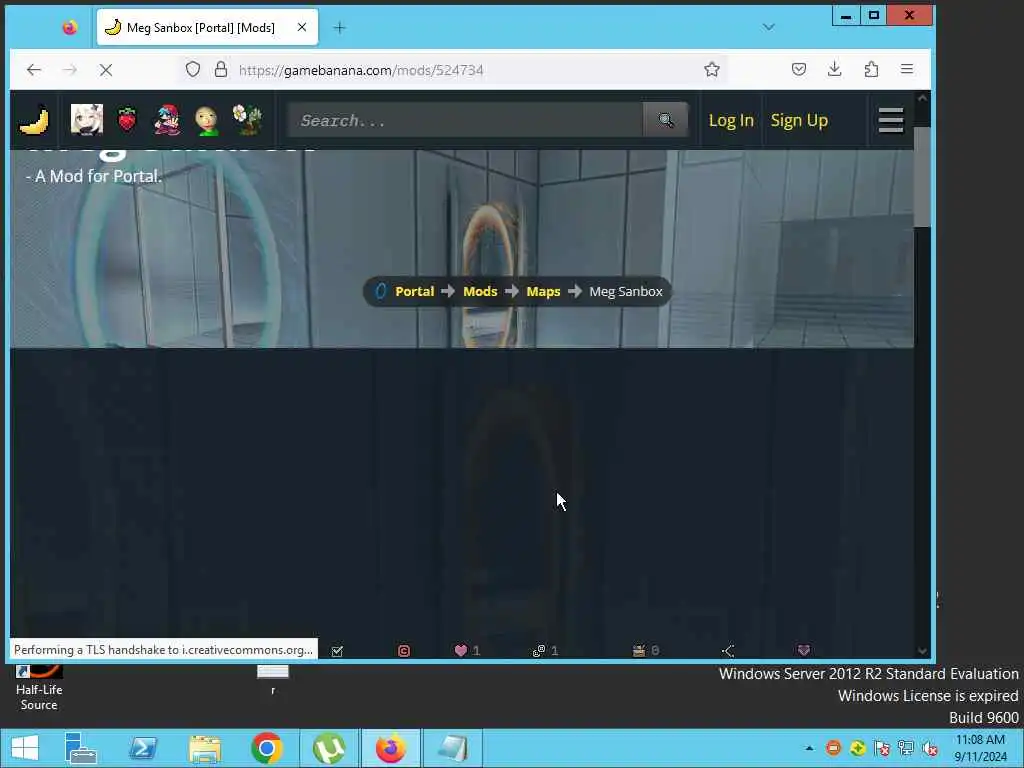Click the address bar URL
1024x768 pixels.
coord(361,70)
